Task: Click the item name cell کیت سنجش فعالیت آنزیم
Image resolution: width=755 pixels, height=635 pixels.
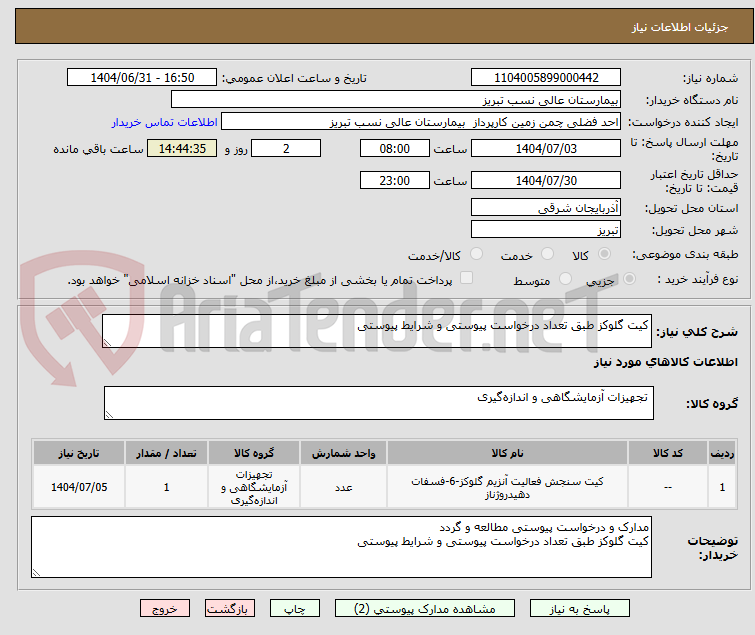Action: coord(508,487)
